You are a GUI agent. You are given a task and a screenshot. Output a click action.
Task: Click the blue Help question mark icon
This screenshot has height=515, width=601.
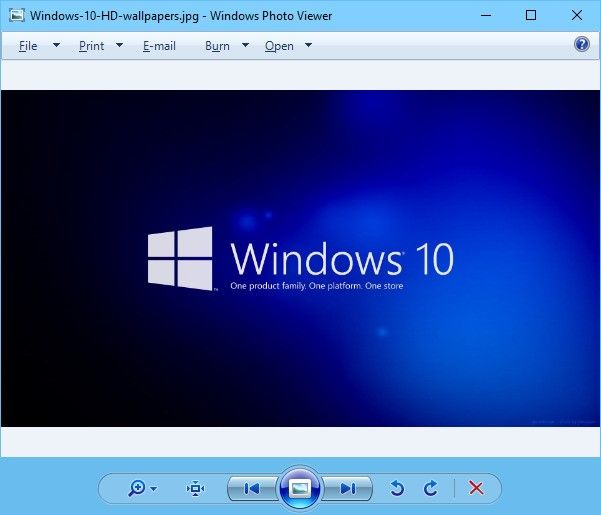pyautogui.click(x=582, y=44)
